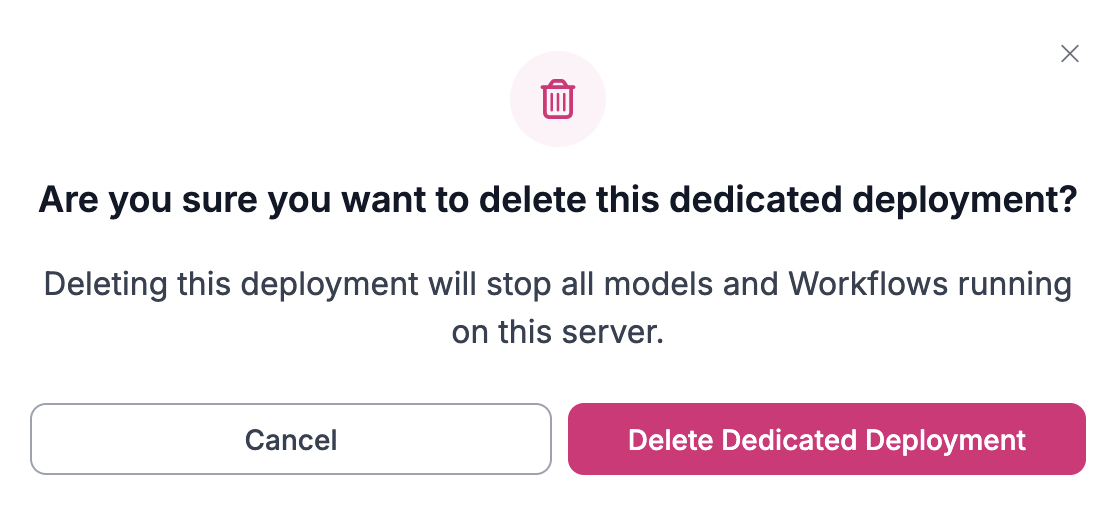The image size is (1114, 512).
Task: Close the dialog with the X icon
Action: click(1069, 54)
